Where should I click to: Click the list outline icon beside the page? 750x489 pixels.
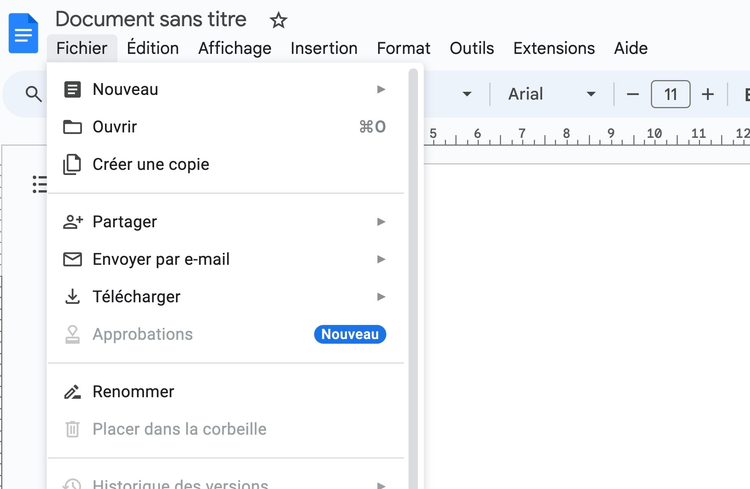coord(40,184)
